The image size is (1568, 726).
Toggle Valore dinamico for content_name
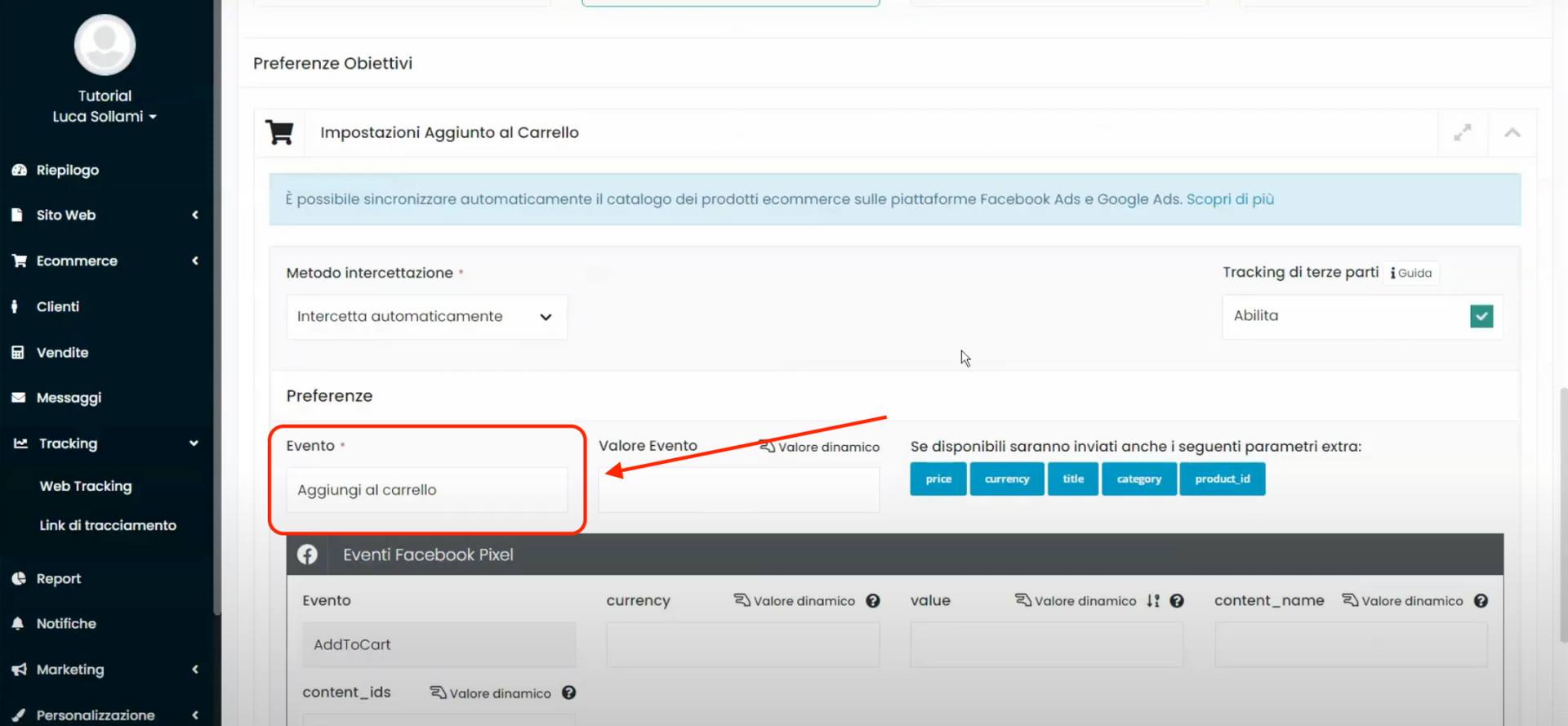1402,601
